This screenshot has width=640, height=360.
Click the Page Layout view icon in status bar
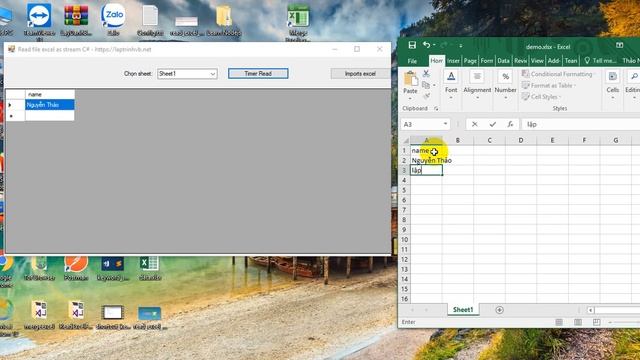578,322
